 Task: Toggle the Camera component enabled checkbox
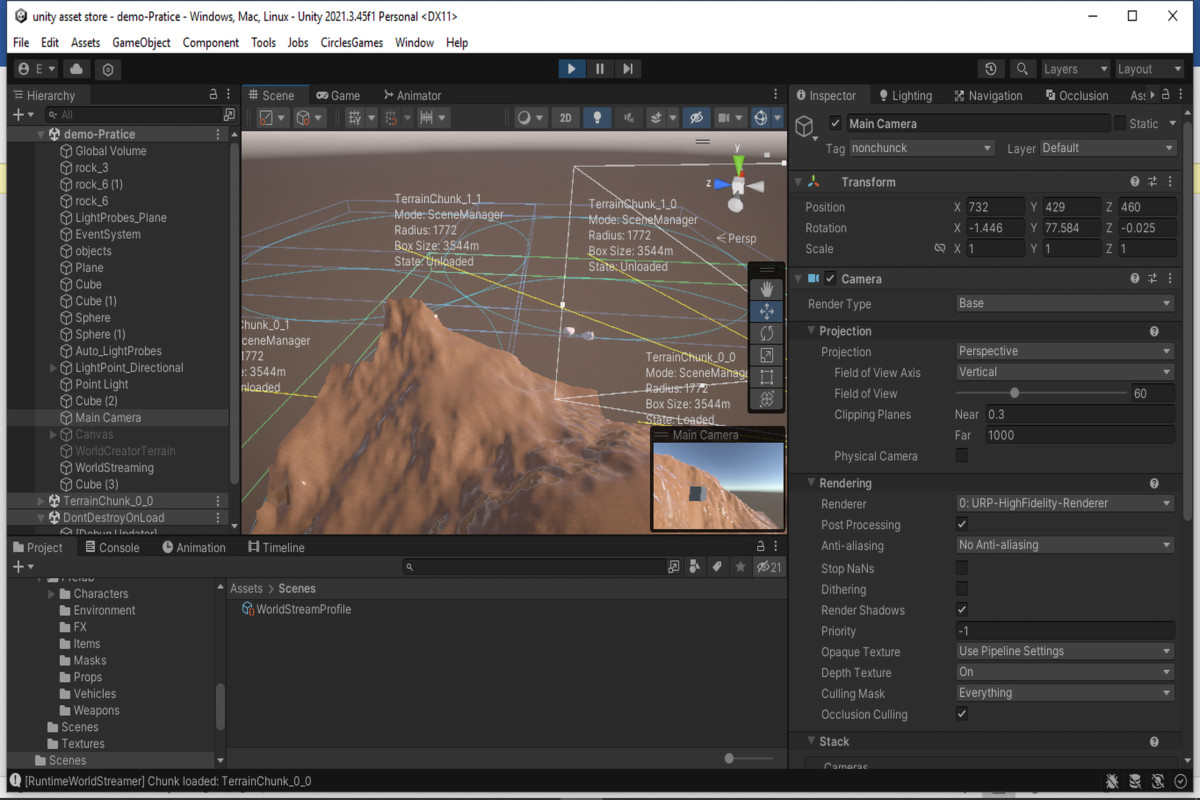(829, 279)
